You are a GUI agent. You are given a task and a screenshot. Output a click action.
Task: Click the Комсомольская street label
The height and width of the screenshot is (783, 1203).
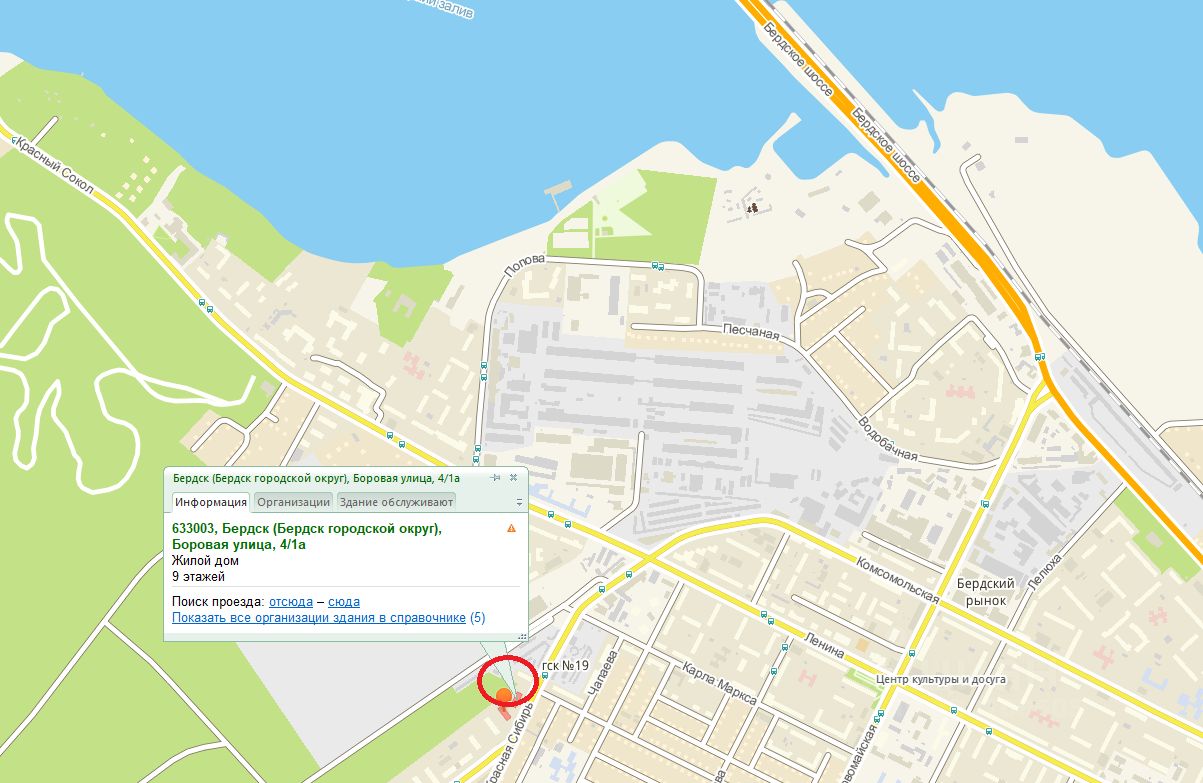(x=898, y=582)
